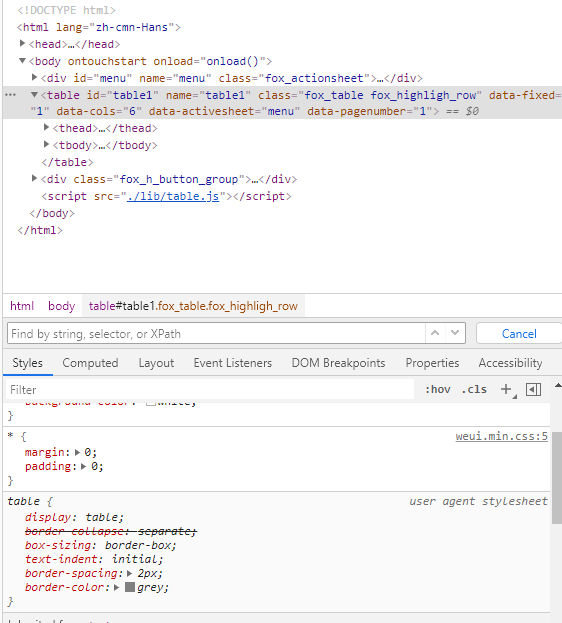Screen dimensions: 562x623
Task: Click the 'table {' selector text
Action: coord(30,501)
